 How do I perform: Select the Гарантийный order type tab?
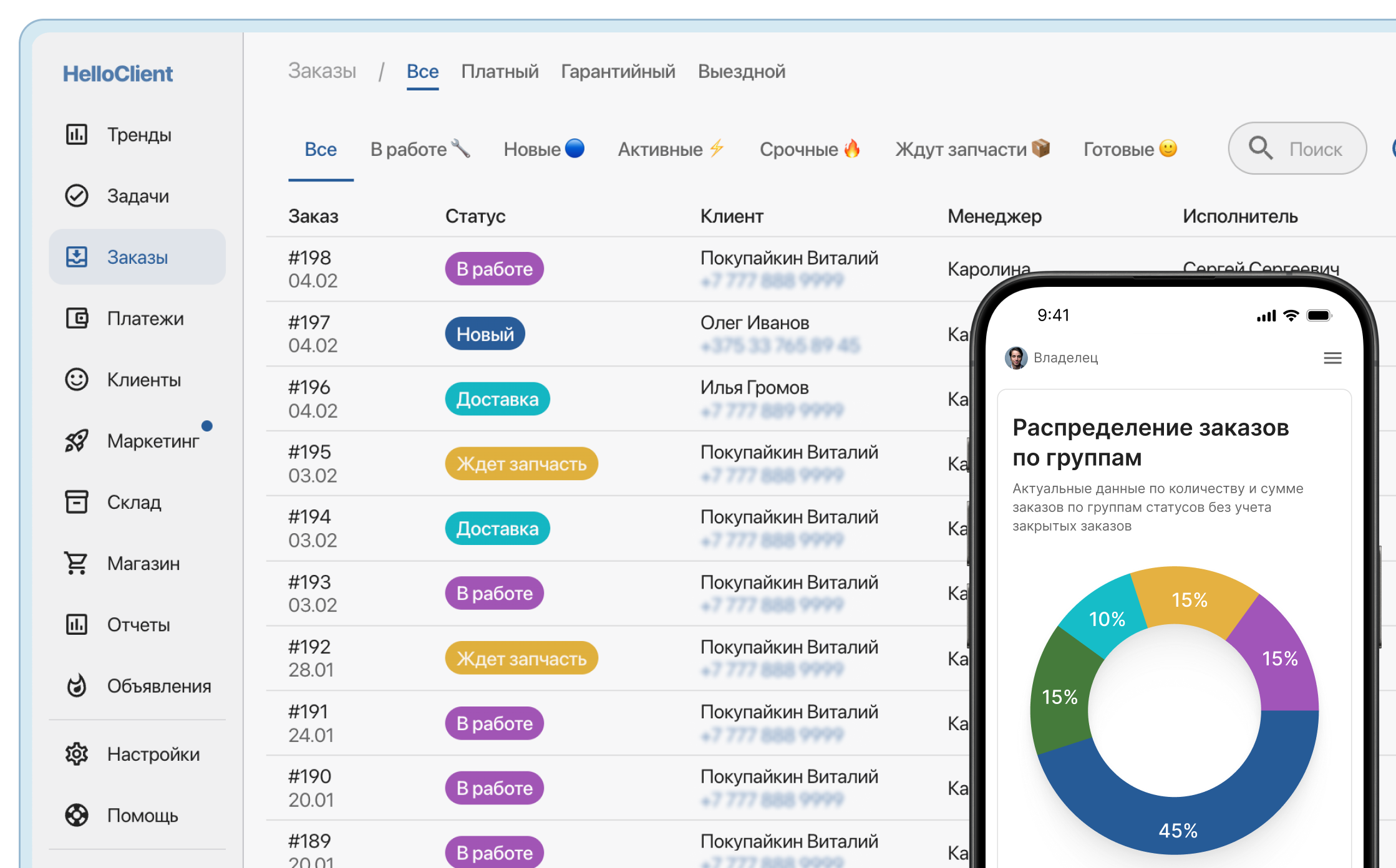(618, 72)
